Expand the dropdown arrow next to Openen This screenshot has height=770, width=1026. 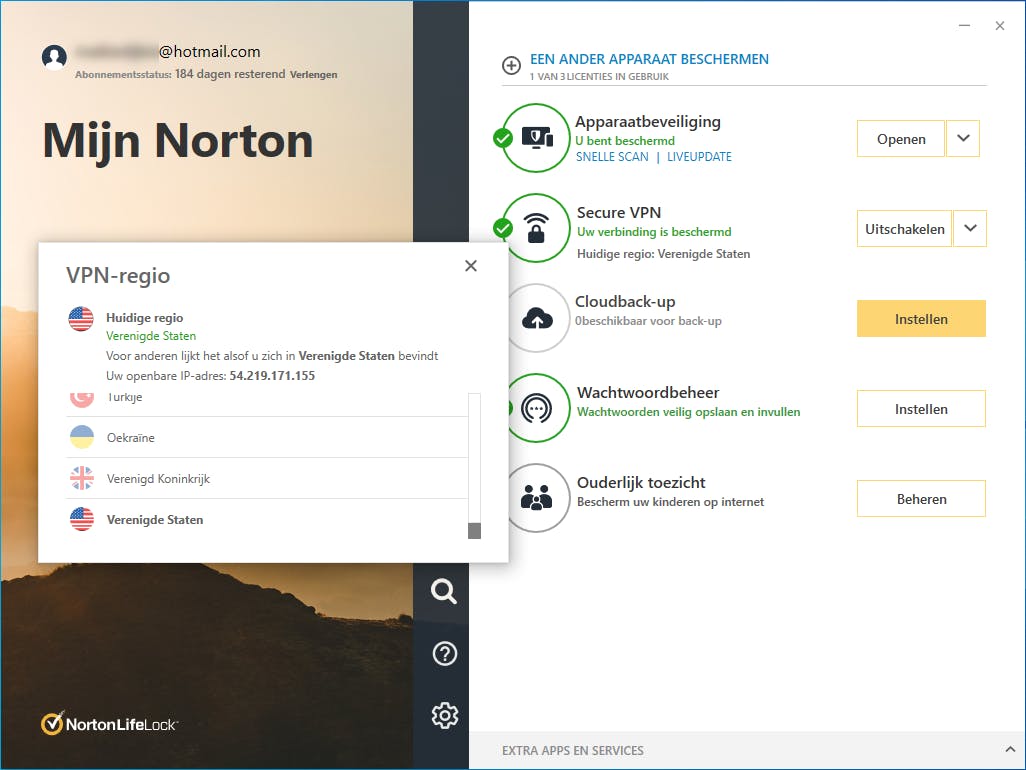963,139
